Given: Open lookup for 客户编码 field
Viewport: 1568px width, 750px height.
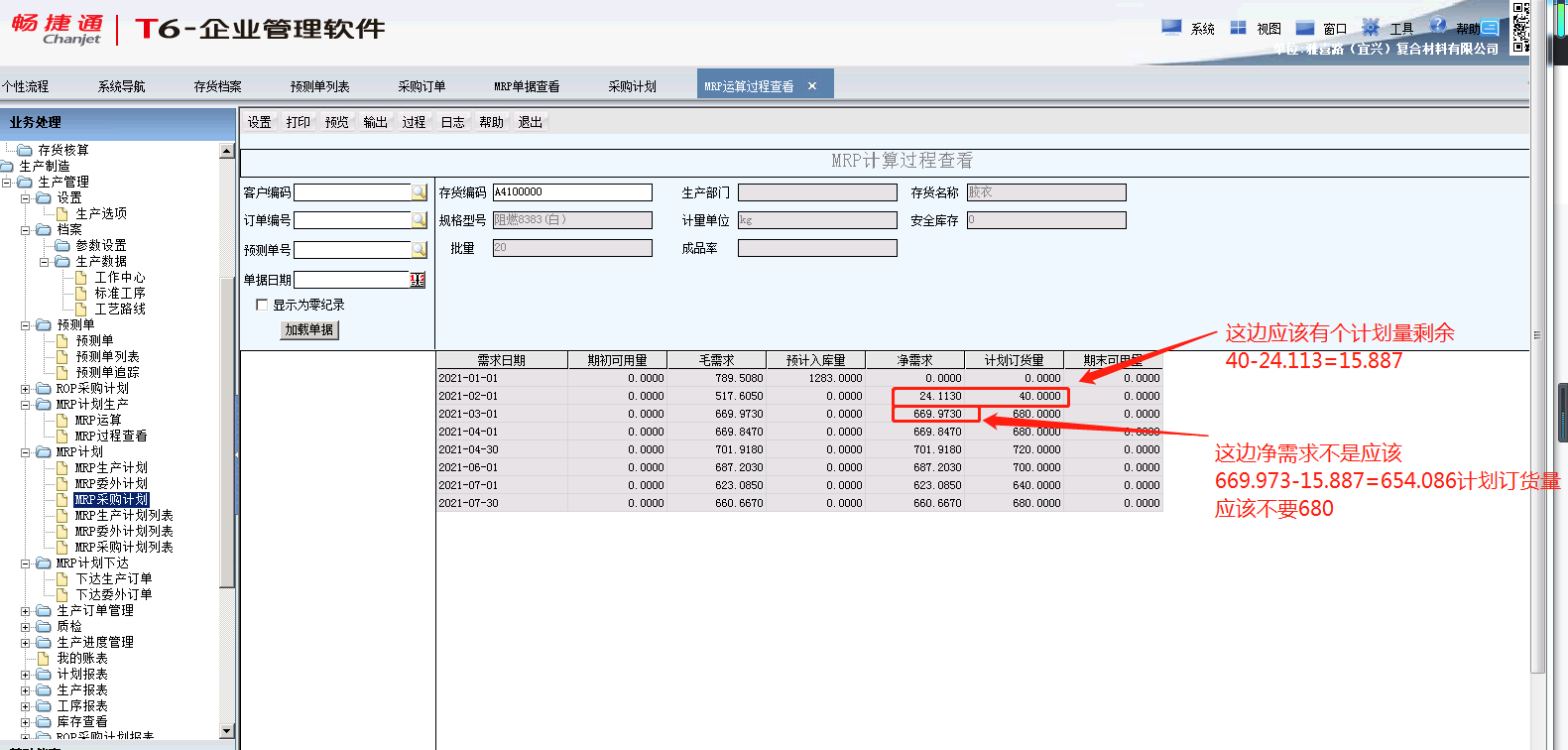Looking at the screenshot, I should (x=419, y=192).
